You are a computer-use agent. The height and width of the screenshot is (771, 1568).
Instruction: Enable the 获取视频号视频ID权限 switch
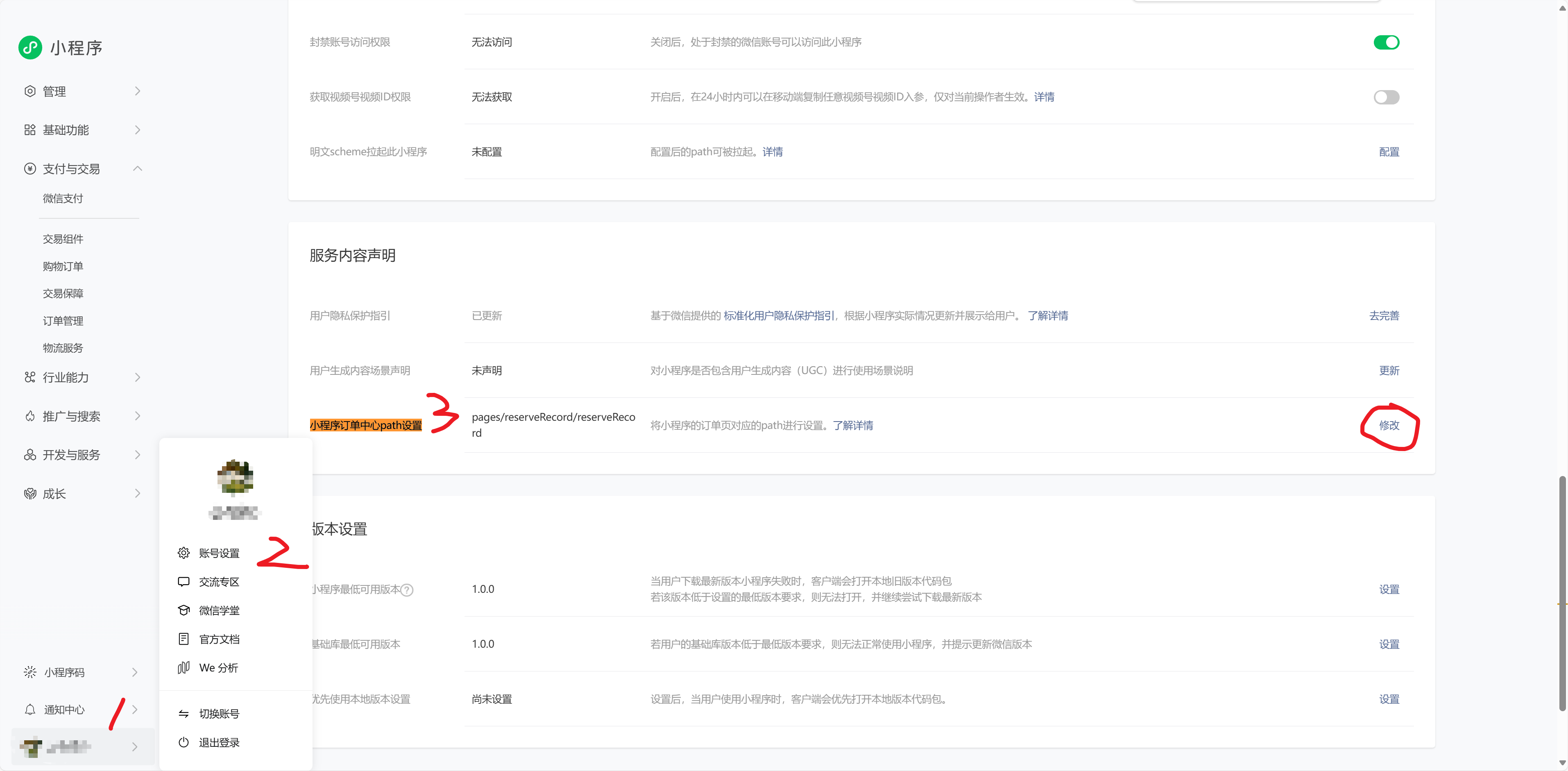(1386, 97)
